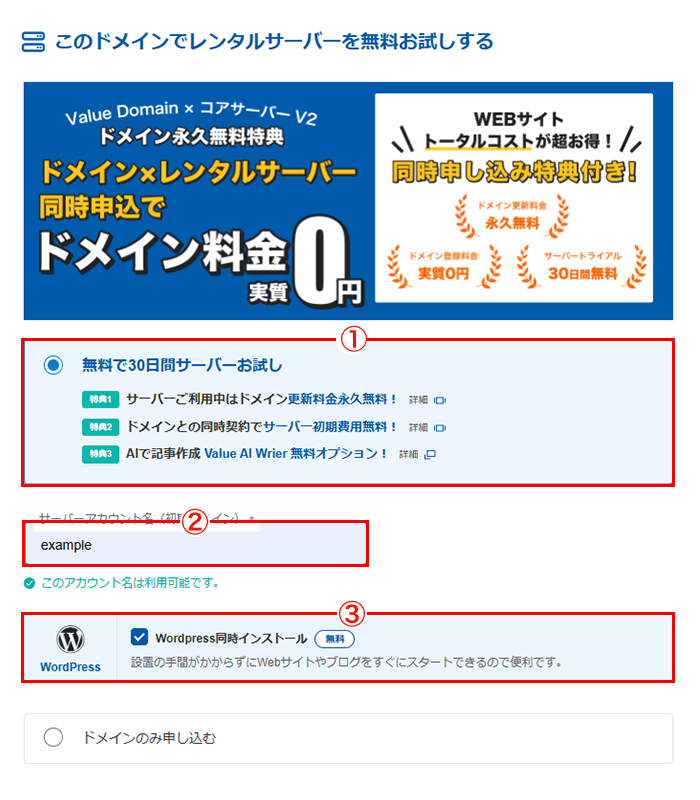Open the external-link icon for 特典2 details

pos(440,428)
